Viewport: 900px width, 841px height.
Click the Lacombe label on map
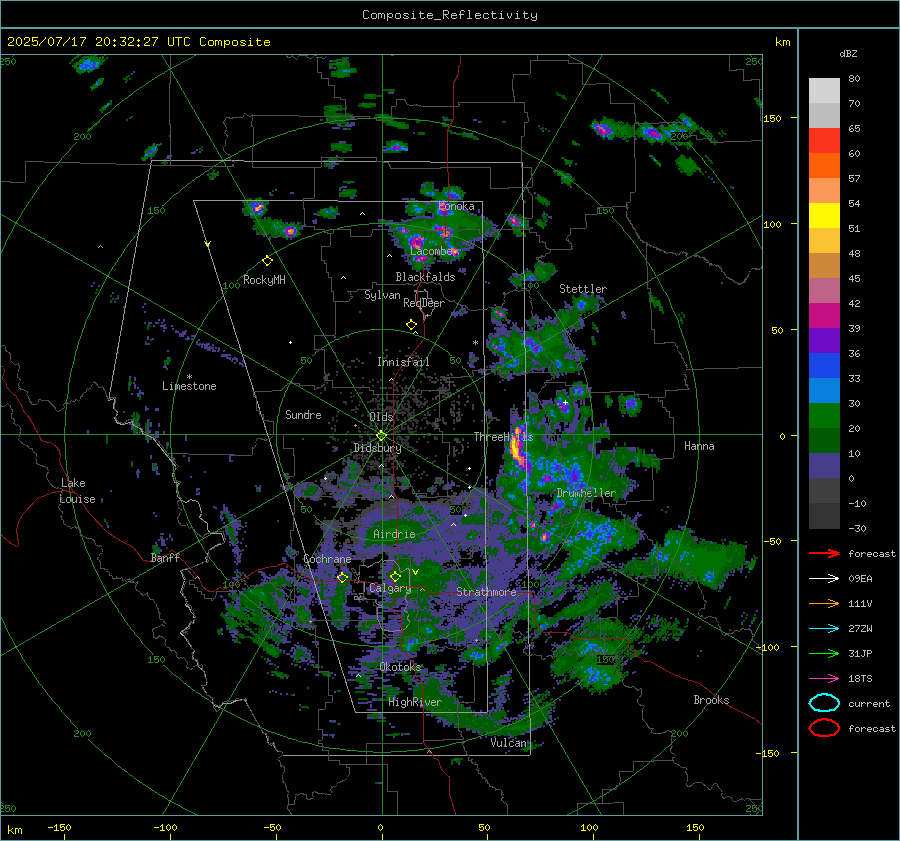coord(433,251)
